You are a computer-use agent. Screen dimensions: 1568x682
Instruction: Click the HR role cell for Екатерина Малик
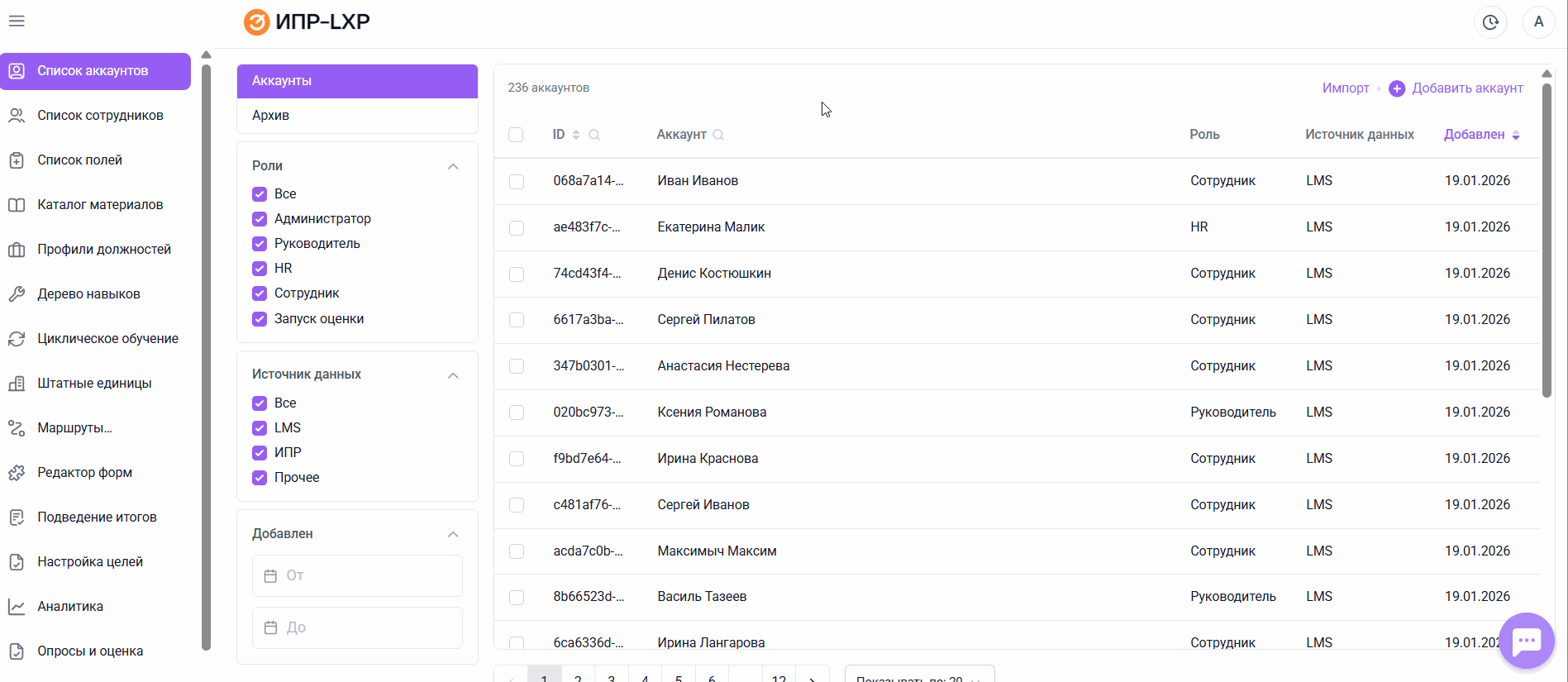click(1199, 227)
